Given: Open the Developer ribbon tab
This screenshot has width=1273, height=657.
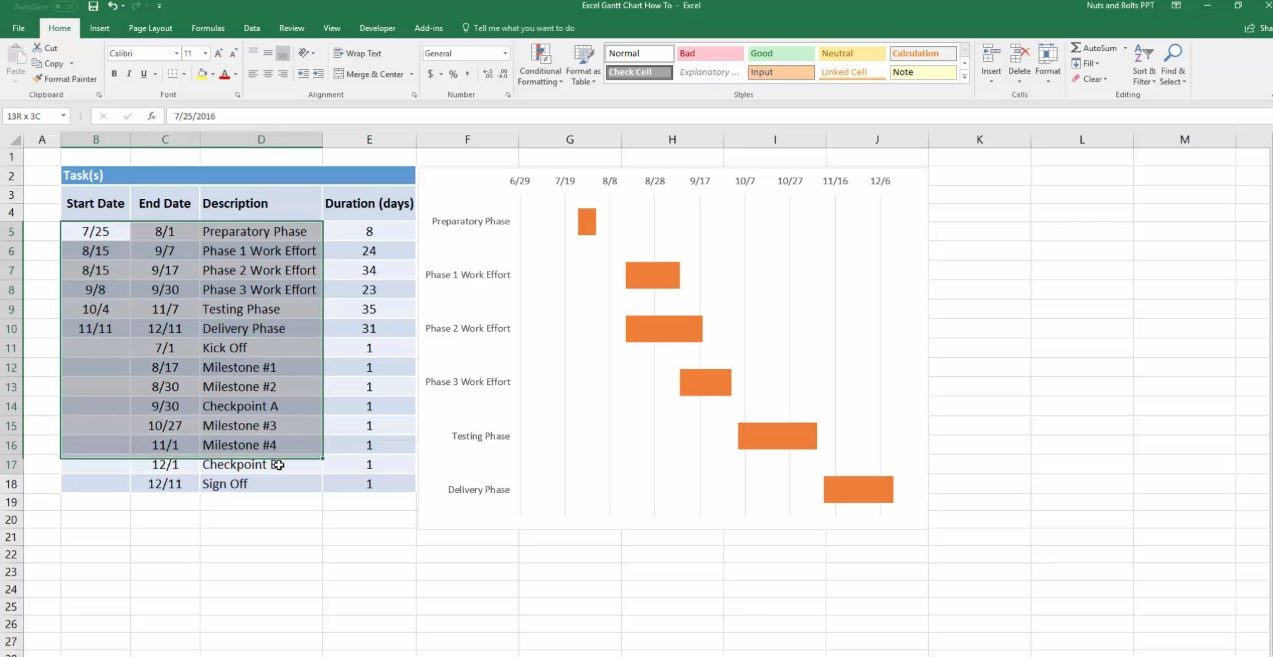Looking at the screenshot, I should tap(377, 27).
